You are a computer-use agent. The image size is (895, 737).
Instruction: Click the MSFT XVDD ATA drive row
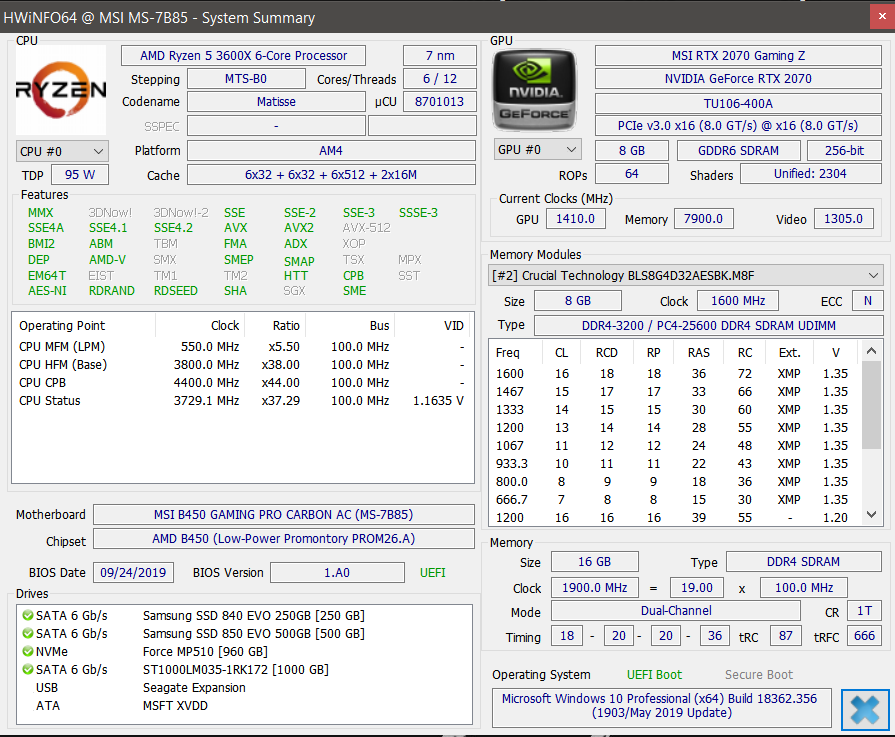244,706
